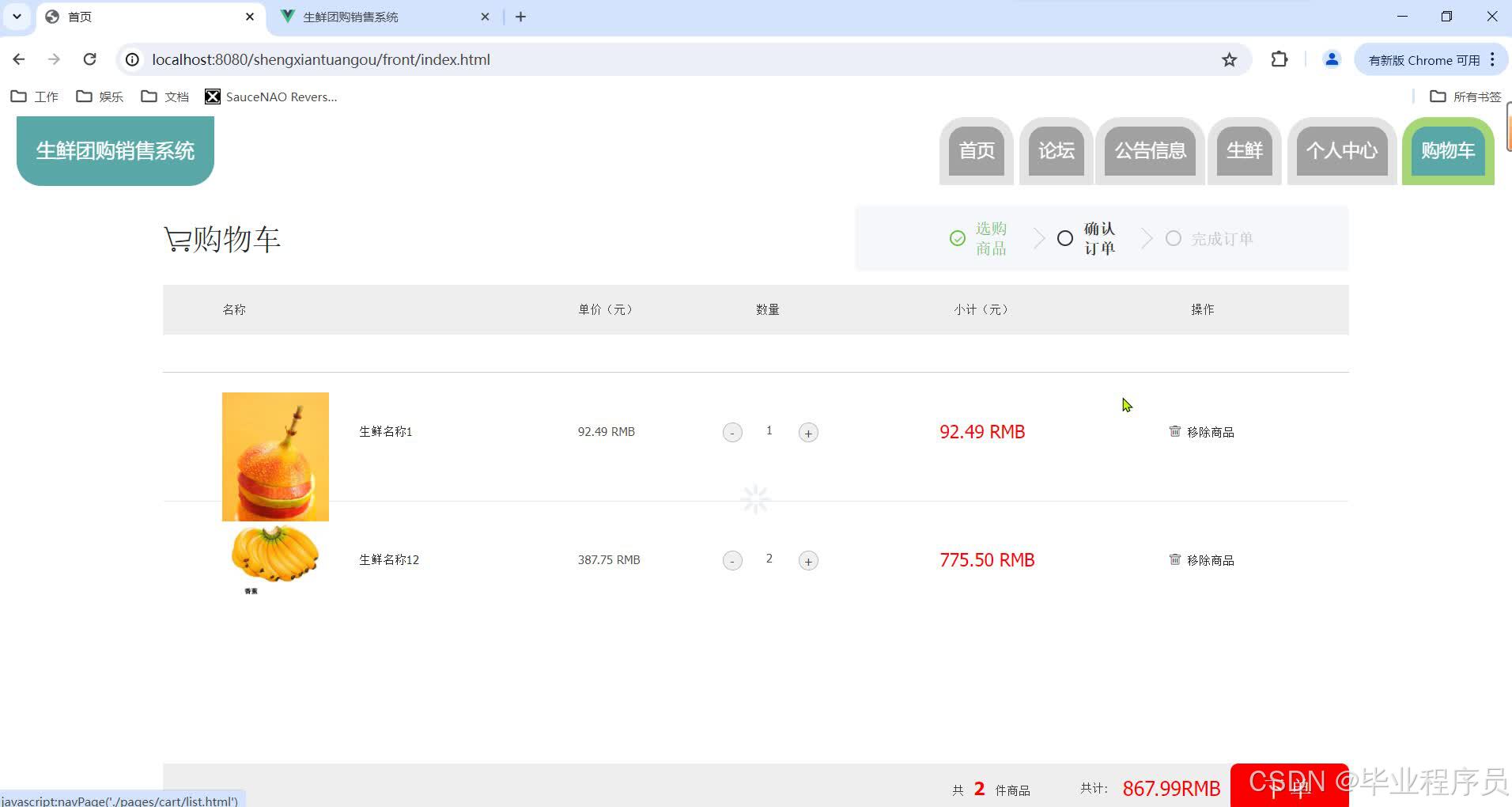Viewport: 1512px width, 807px height.
Task: Click the 确认订单 step circle
Action: pyautogui.click(x=1065, y=238)
